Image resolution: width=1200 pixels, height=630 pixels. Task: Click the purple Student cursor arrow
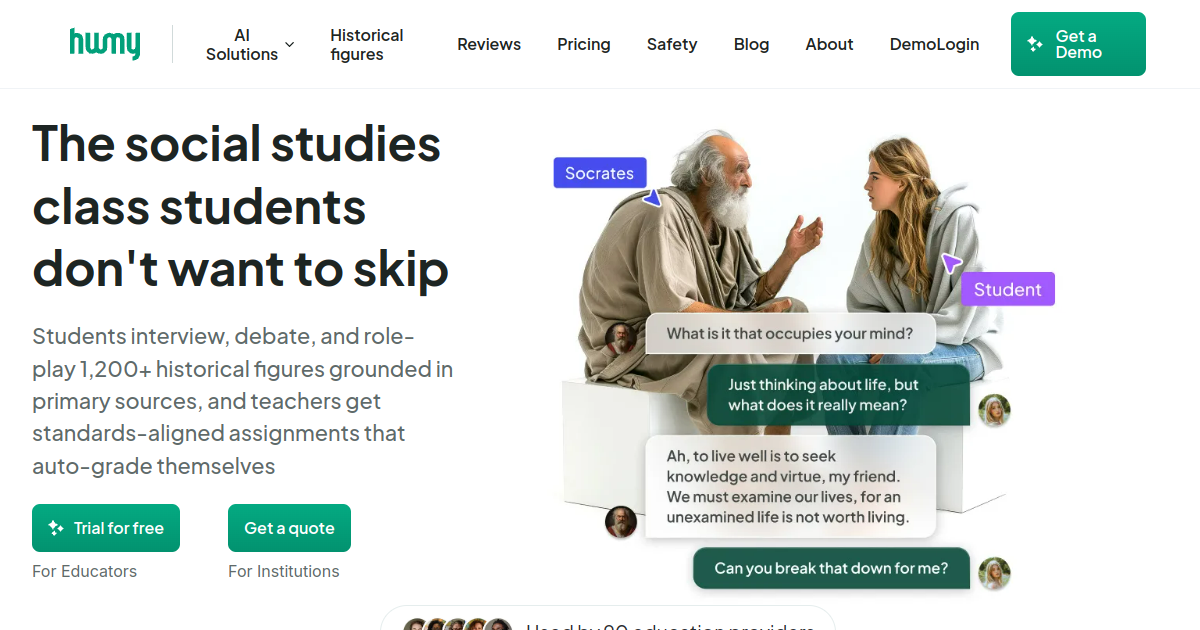951,263
